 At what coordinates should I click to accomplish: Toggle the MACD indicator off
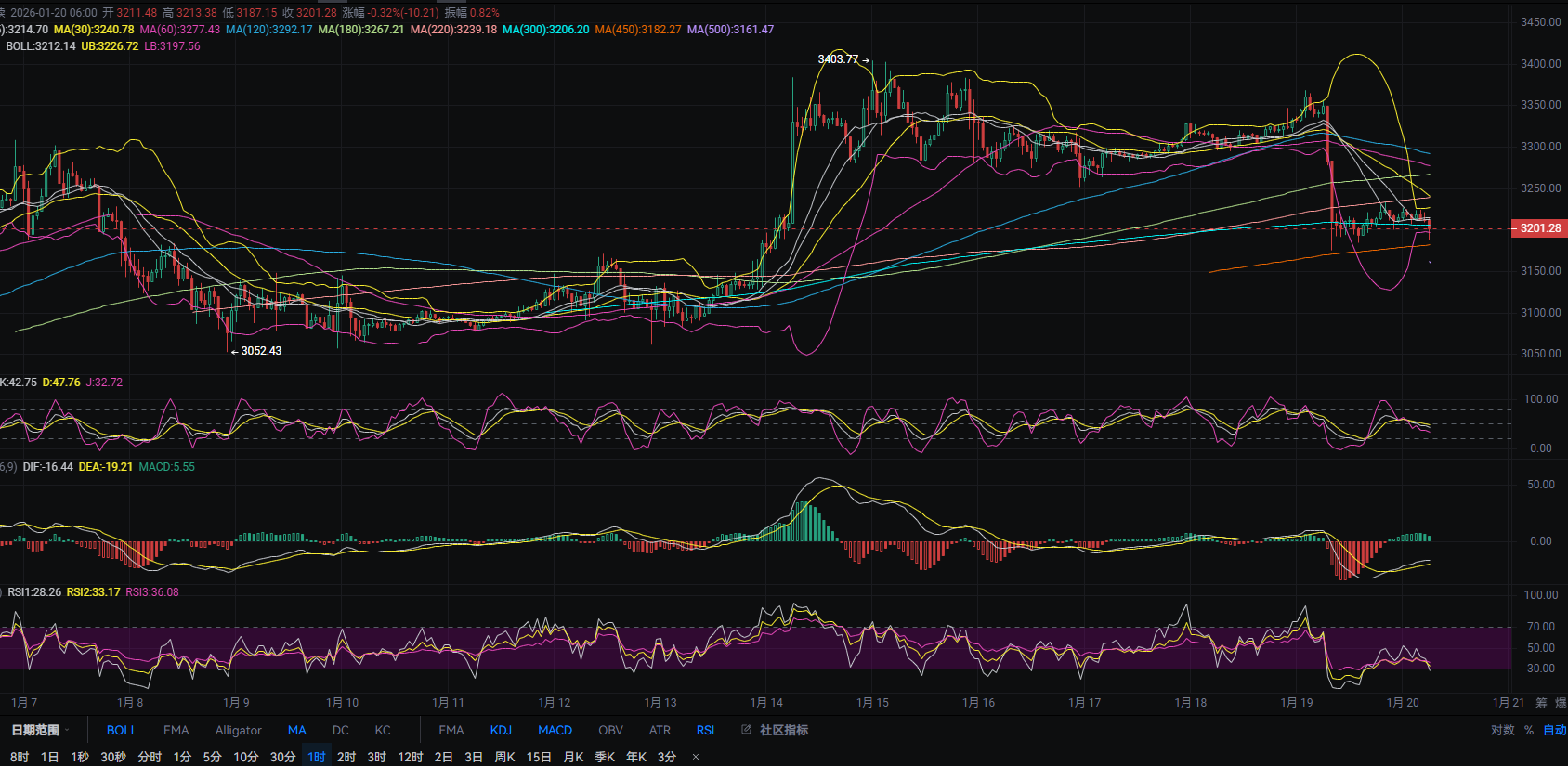(555, 730)
